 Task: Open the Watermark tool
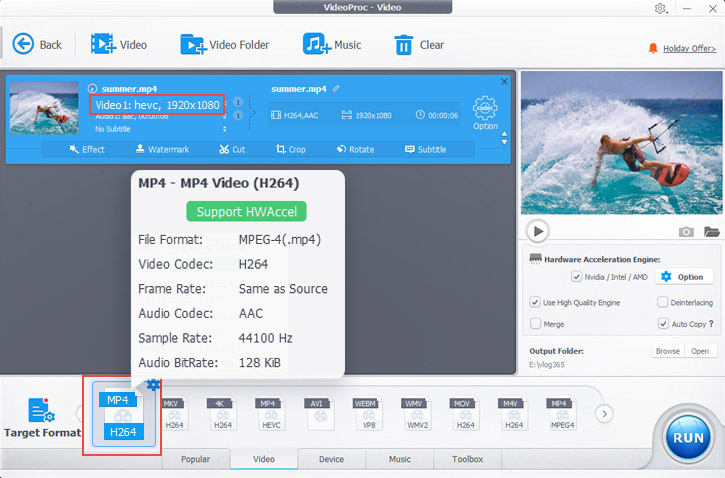pos(162,149)
